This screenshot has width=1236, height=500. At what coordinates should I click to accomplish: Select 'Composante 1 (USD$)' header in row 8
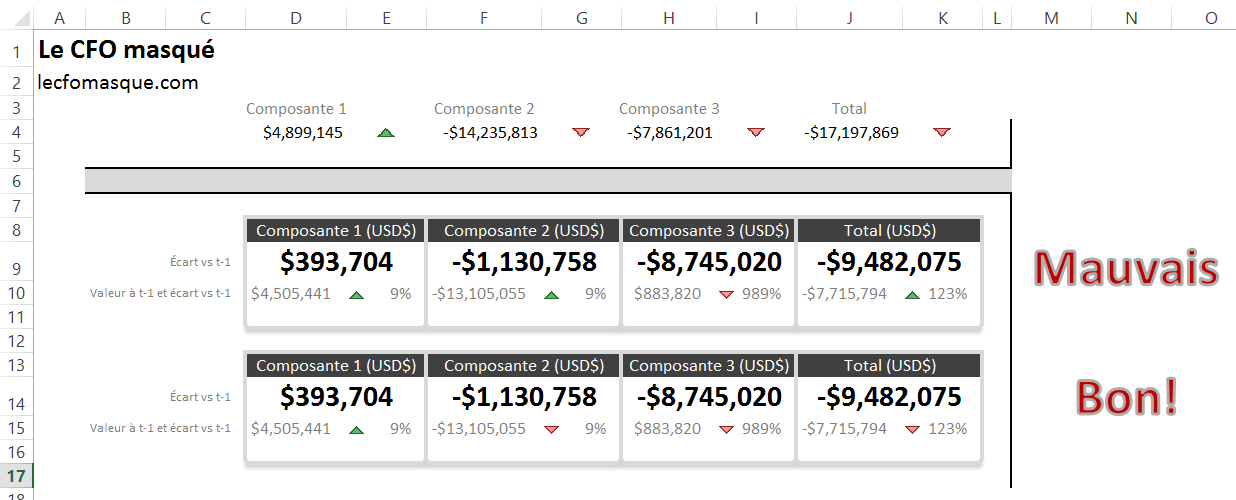tap(336, 231)
